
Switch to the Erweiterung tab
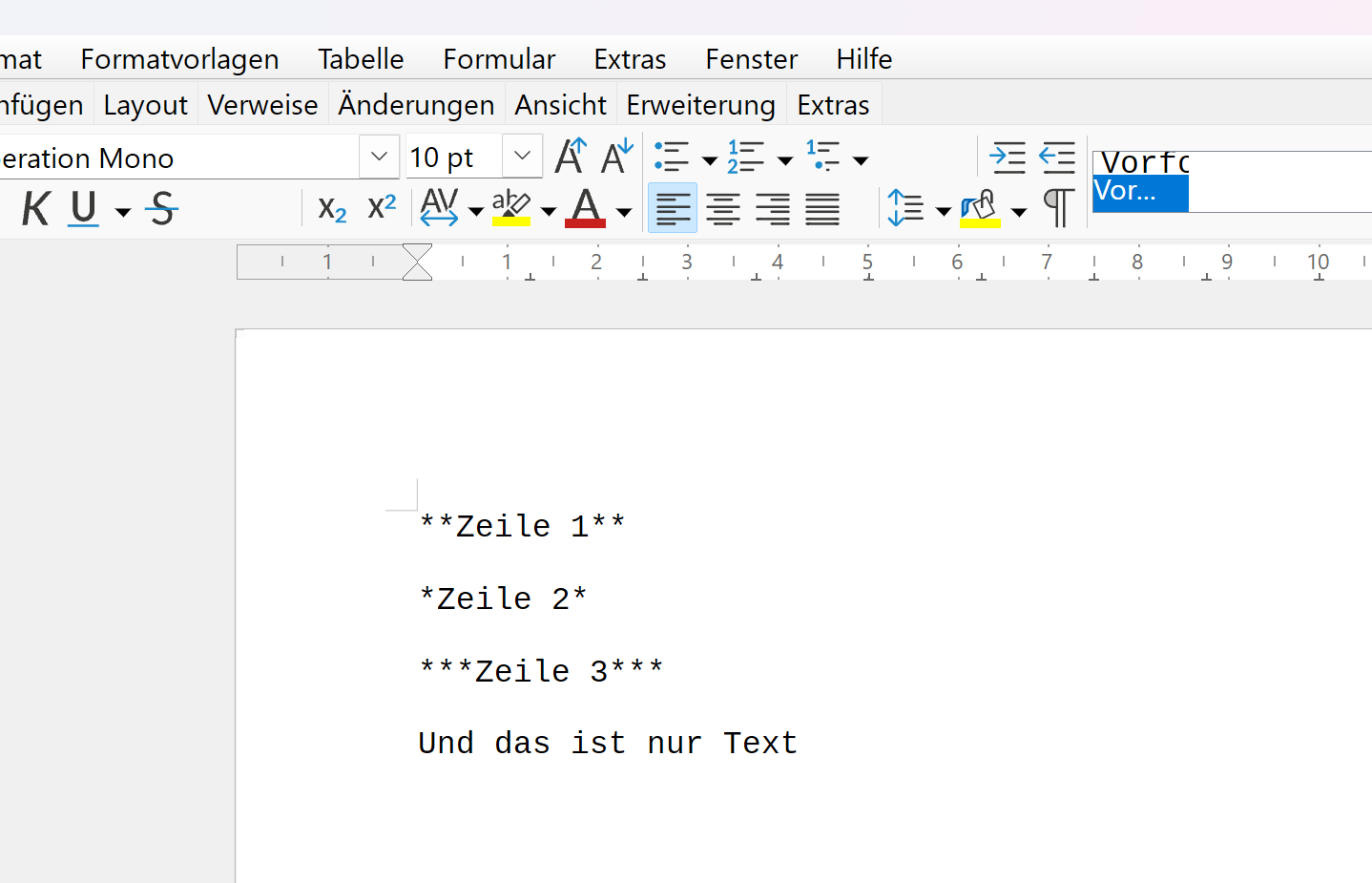pyautogui.click(x=700, y=105)
